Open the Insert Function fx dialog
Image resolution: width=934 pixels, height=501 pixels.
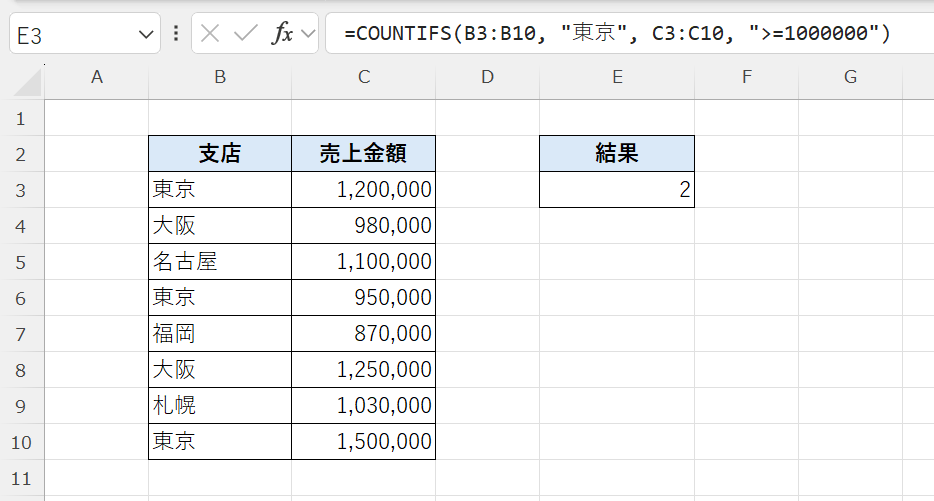point(283,34)
